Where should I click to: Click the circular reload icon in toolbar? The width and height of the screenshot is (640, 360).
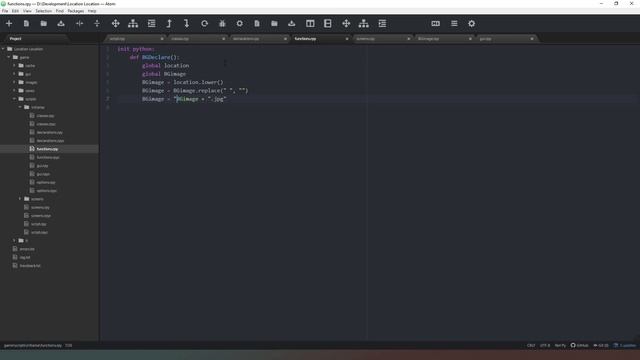pos(204,24)
